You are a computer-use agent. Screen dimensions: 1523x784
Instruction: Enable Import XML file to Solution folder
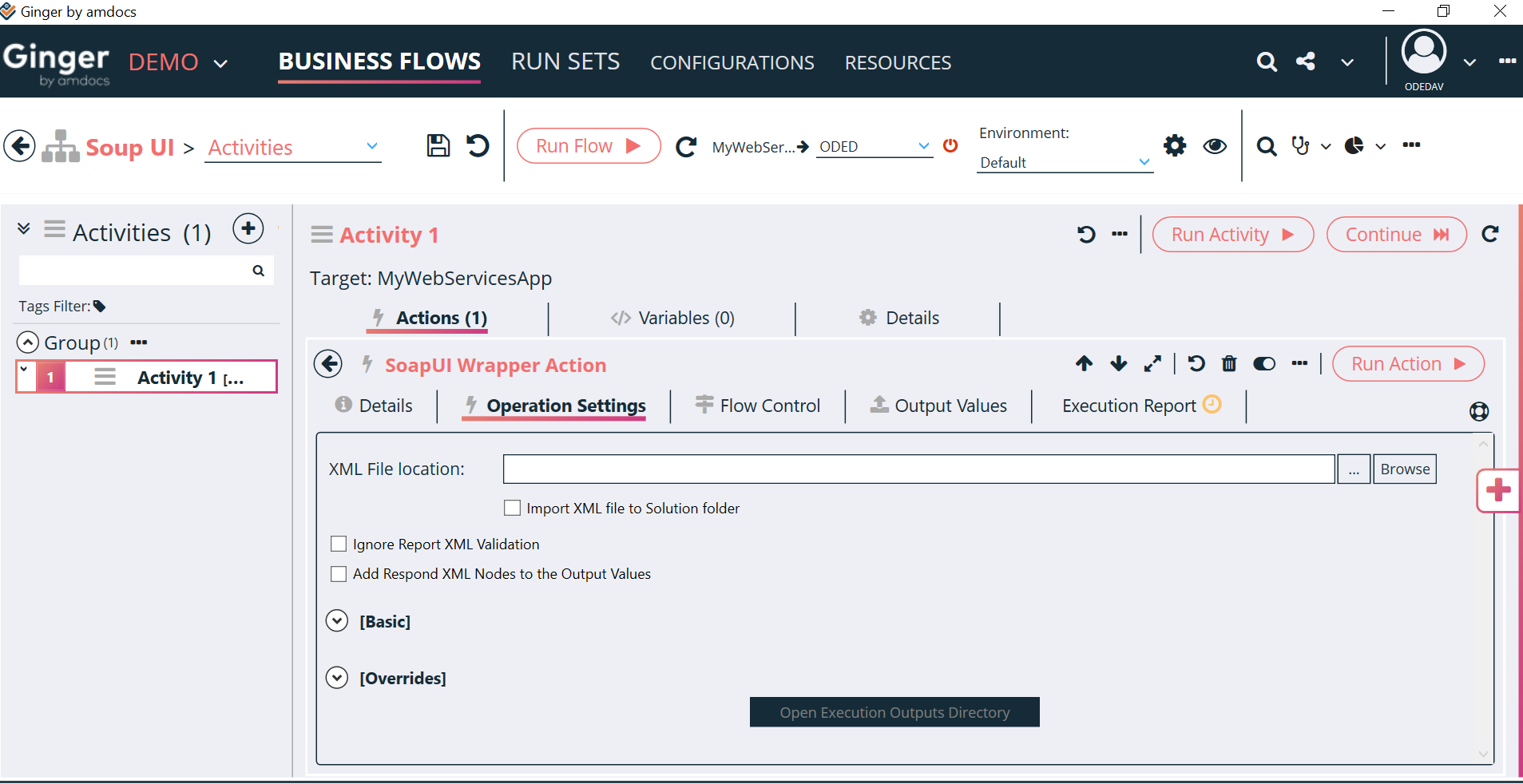click(513, 508)
